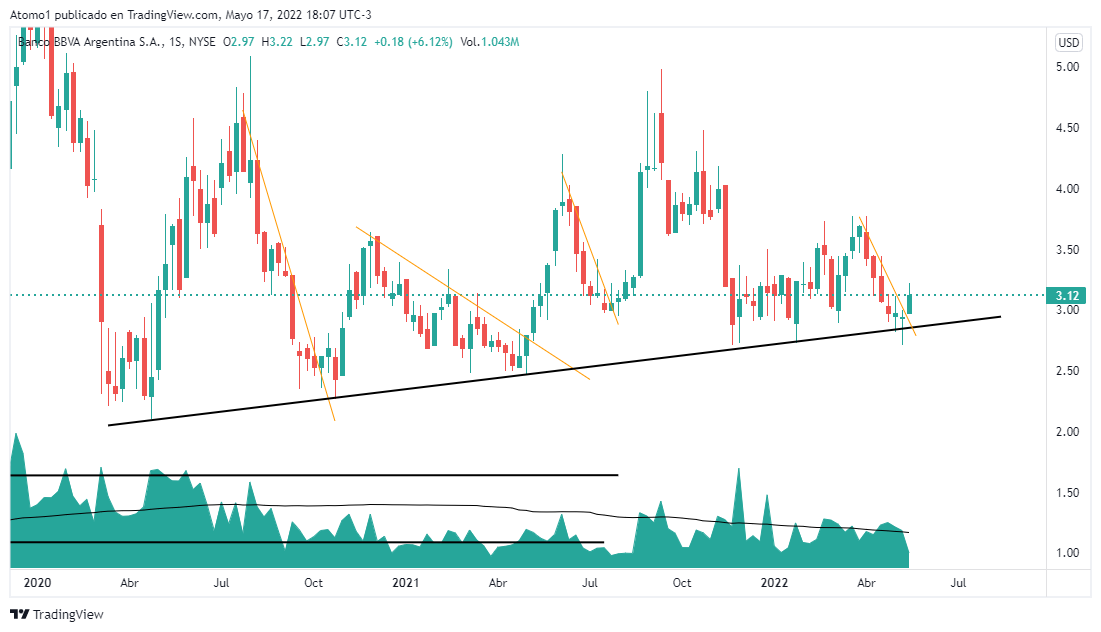1101x632 pixels.
Task: Click the 5.00 price axis label
Action: click(1067, 67)
